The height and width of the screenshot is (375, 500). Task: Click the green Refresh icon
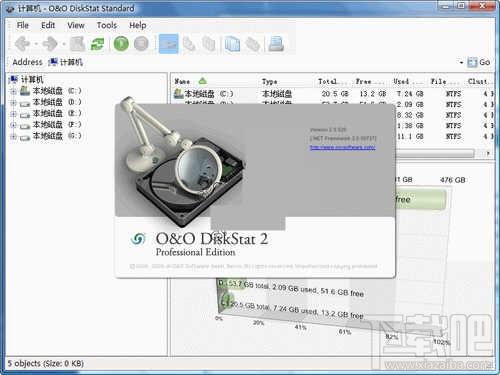click(x=98, y=44)
